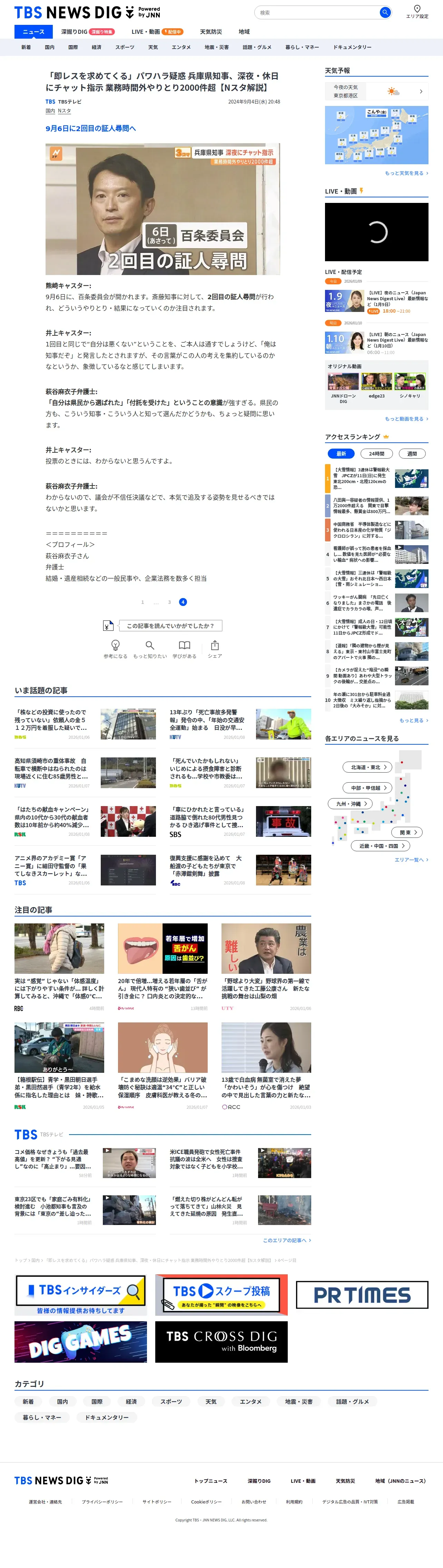The image size is (443, 1568).
Task: Open the 九州・沖縄 area button
Action: (350, 803)
